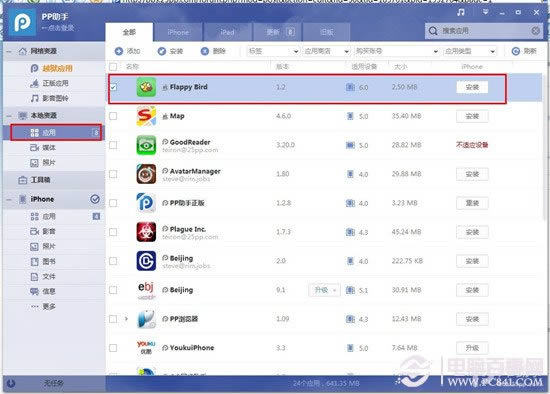Check the PP助手正版 row checkbox
550x394 pixels.
[x=113, y=203]
